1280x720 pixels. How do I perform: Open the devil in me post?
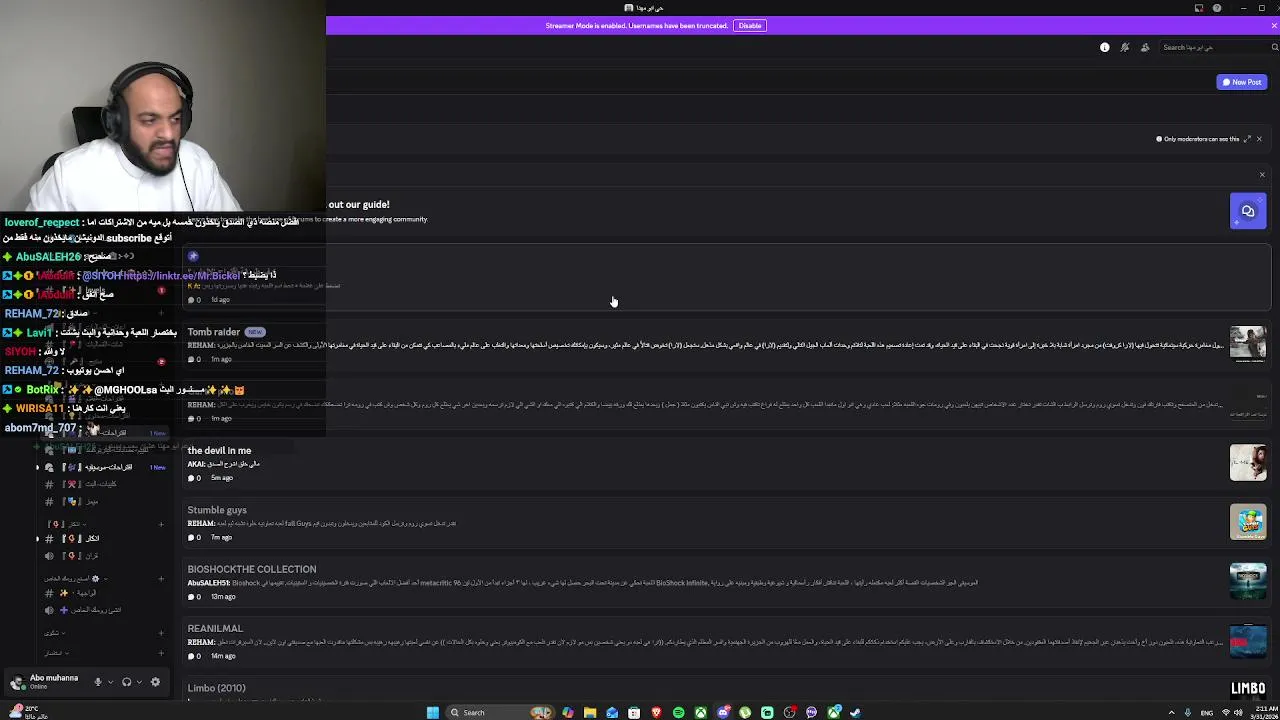point(726,463)
